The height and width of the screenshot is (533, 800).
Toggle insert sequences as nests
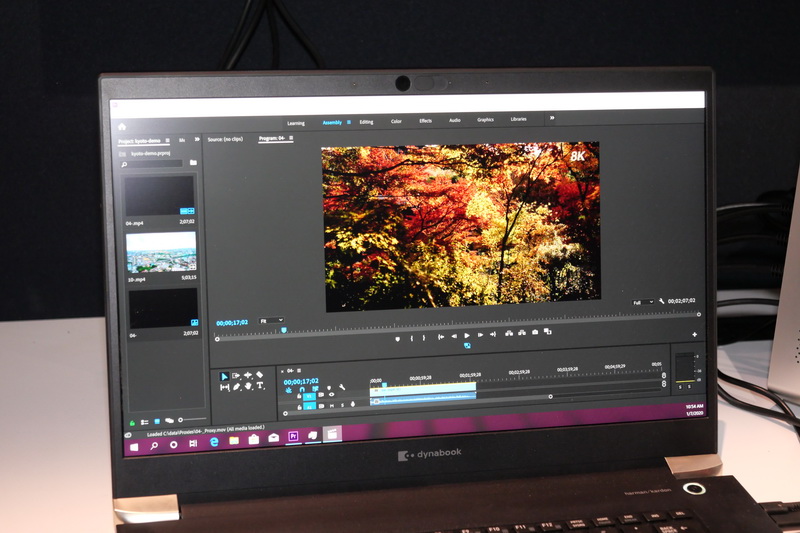point(289,390)
